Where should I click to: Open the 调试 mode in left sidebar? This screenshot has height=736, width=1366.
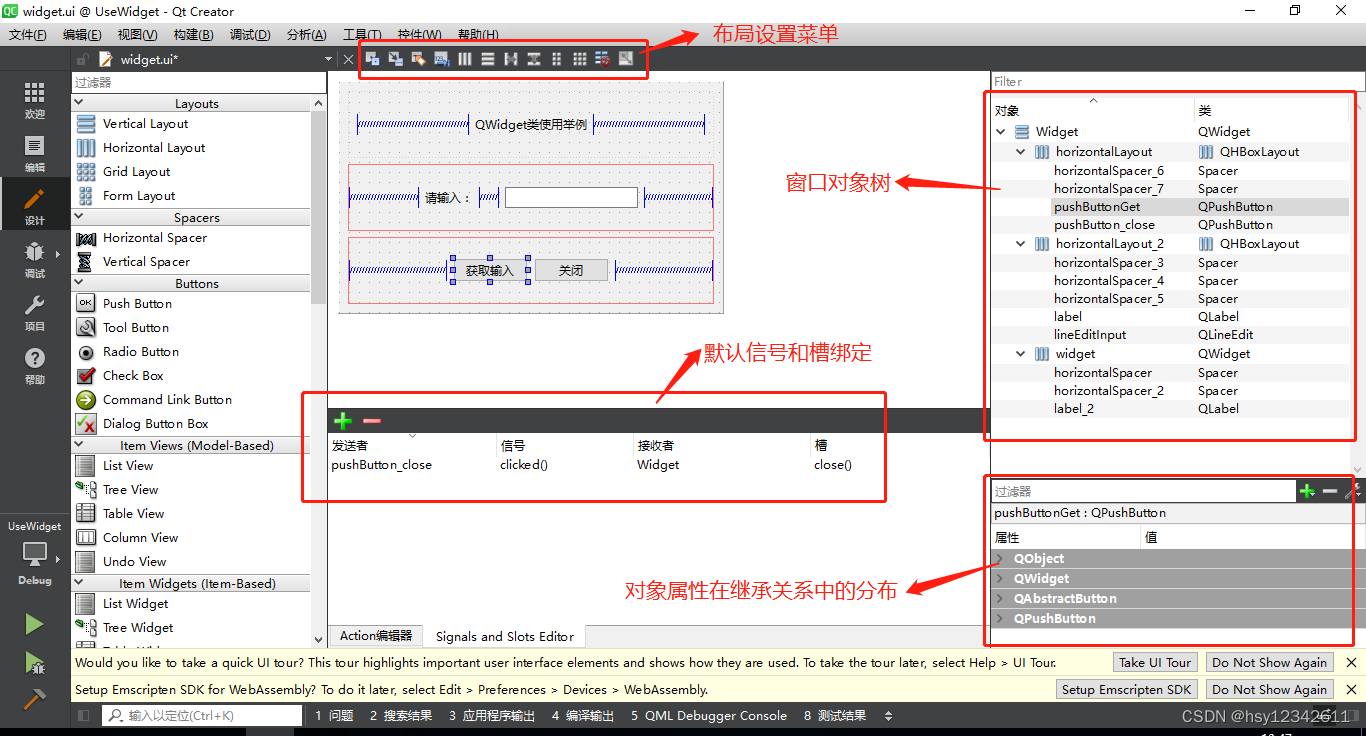[x=34, y=260]
